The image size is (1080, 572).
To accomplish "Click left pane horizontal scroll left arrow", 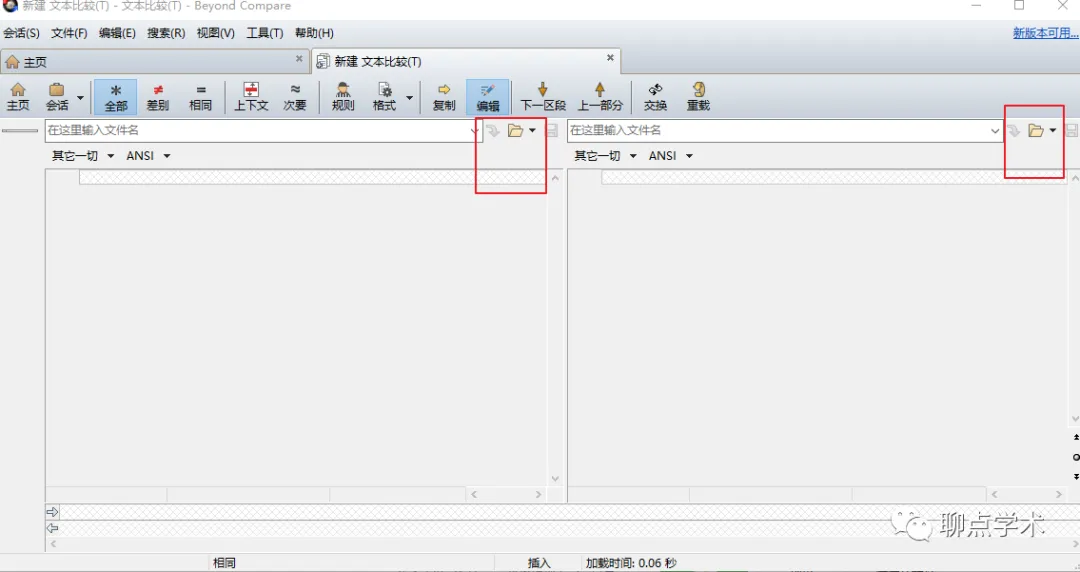I will (x=473, y=494).
